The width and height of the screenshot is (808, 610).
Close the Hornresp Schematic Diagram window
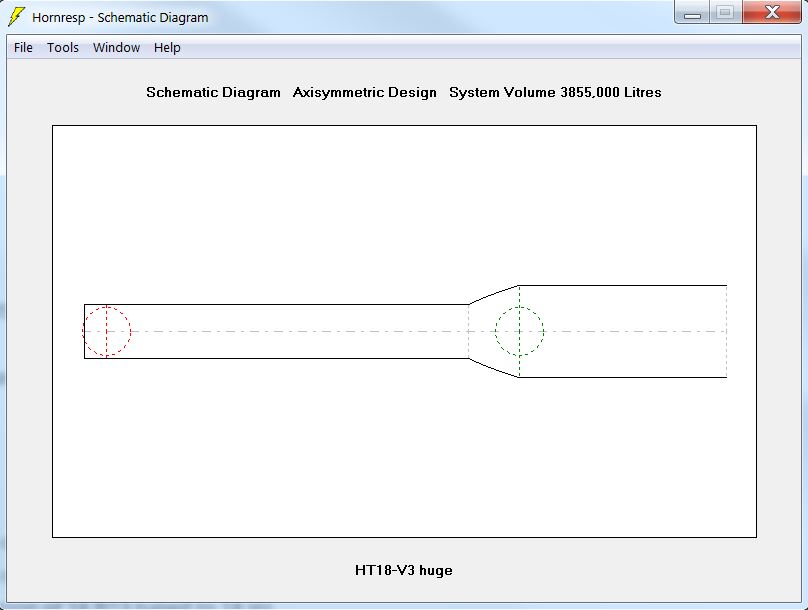pyautogui.click(x=771, y=12)
